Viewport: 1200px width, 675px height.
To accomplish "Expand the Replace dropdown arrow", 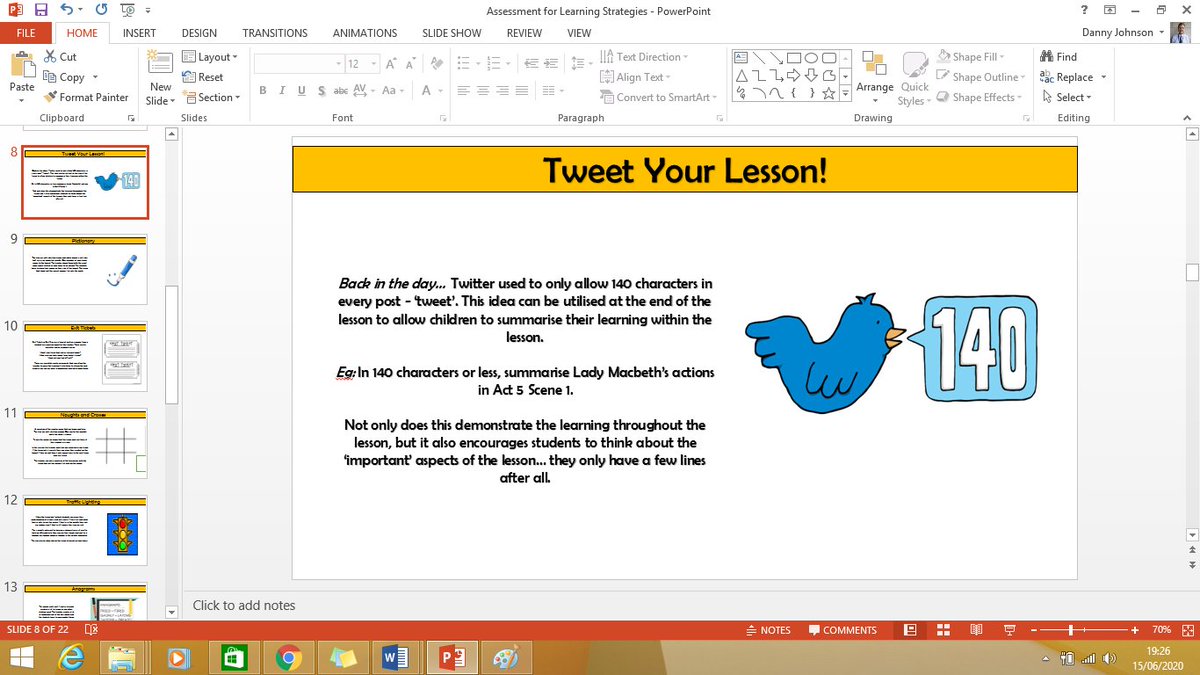I will 1103,77.
